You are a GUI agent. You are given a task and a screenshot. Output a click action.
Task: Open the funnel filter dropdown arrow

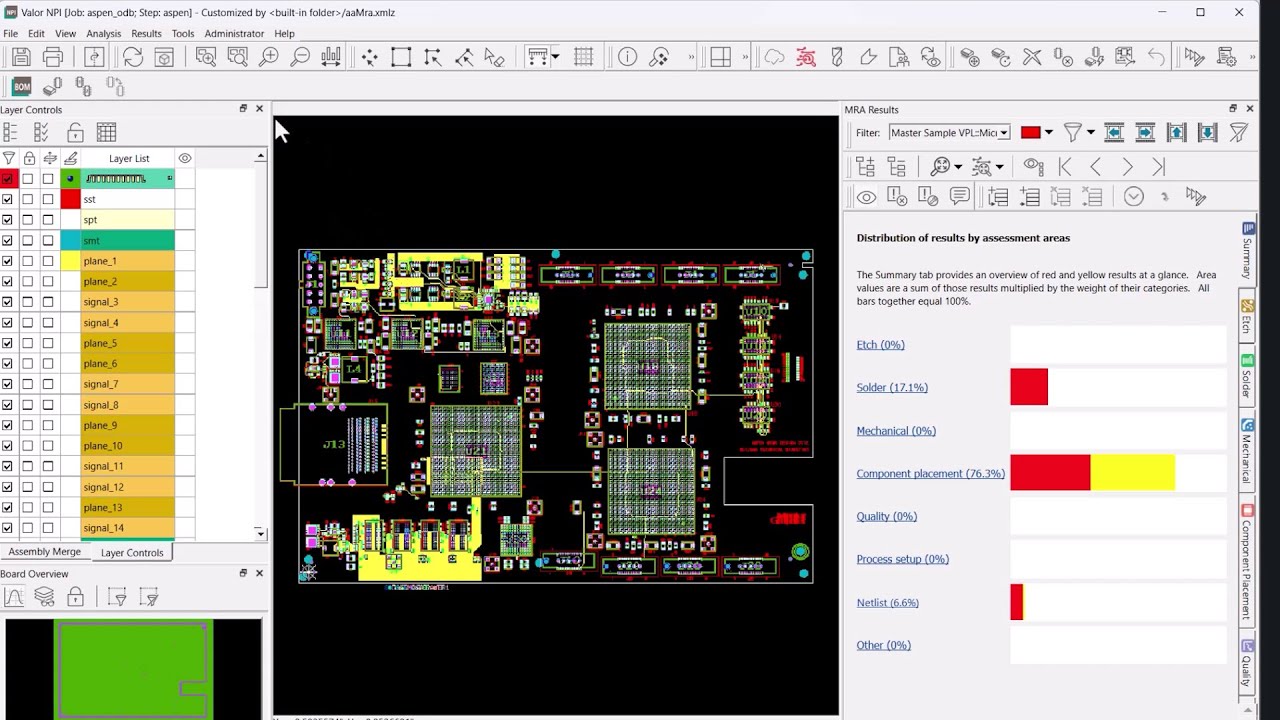coord(1091,132)
